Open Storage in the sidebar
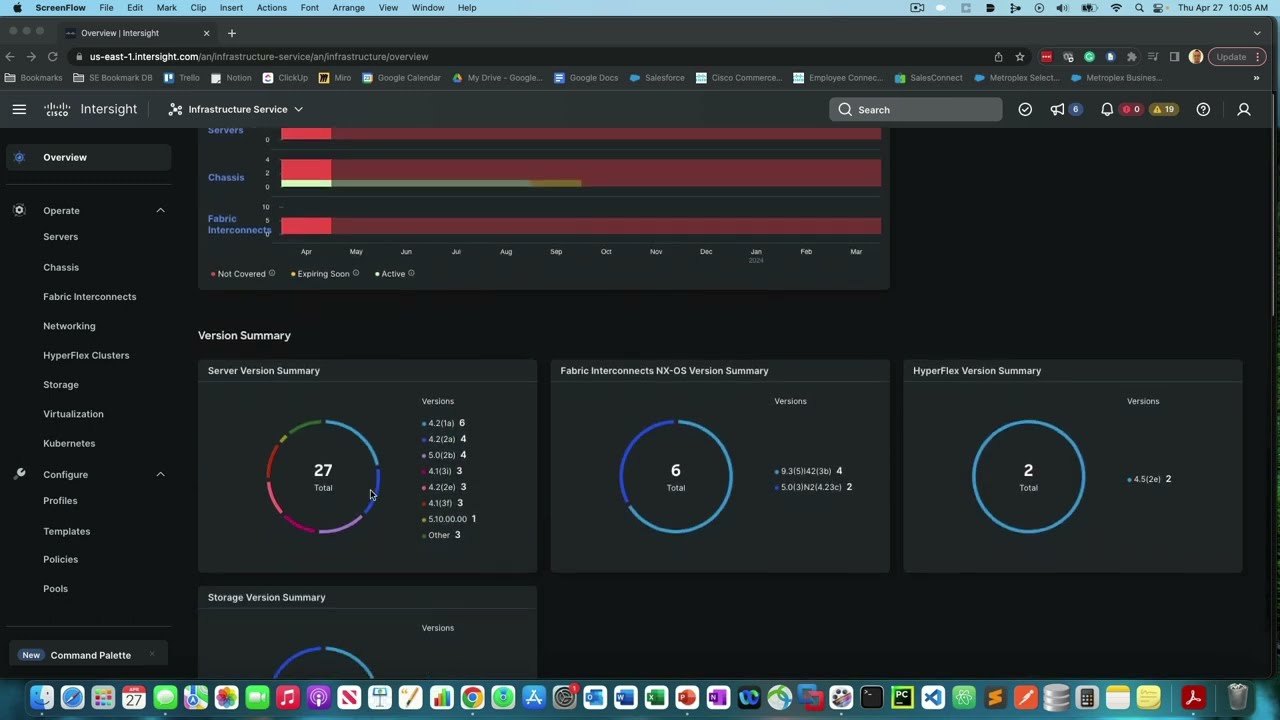This screenshot has height=720, width=1280. tap(61, 384)
